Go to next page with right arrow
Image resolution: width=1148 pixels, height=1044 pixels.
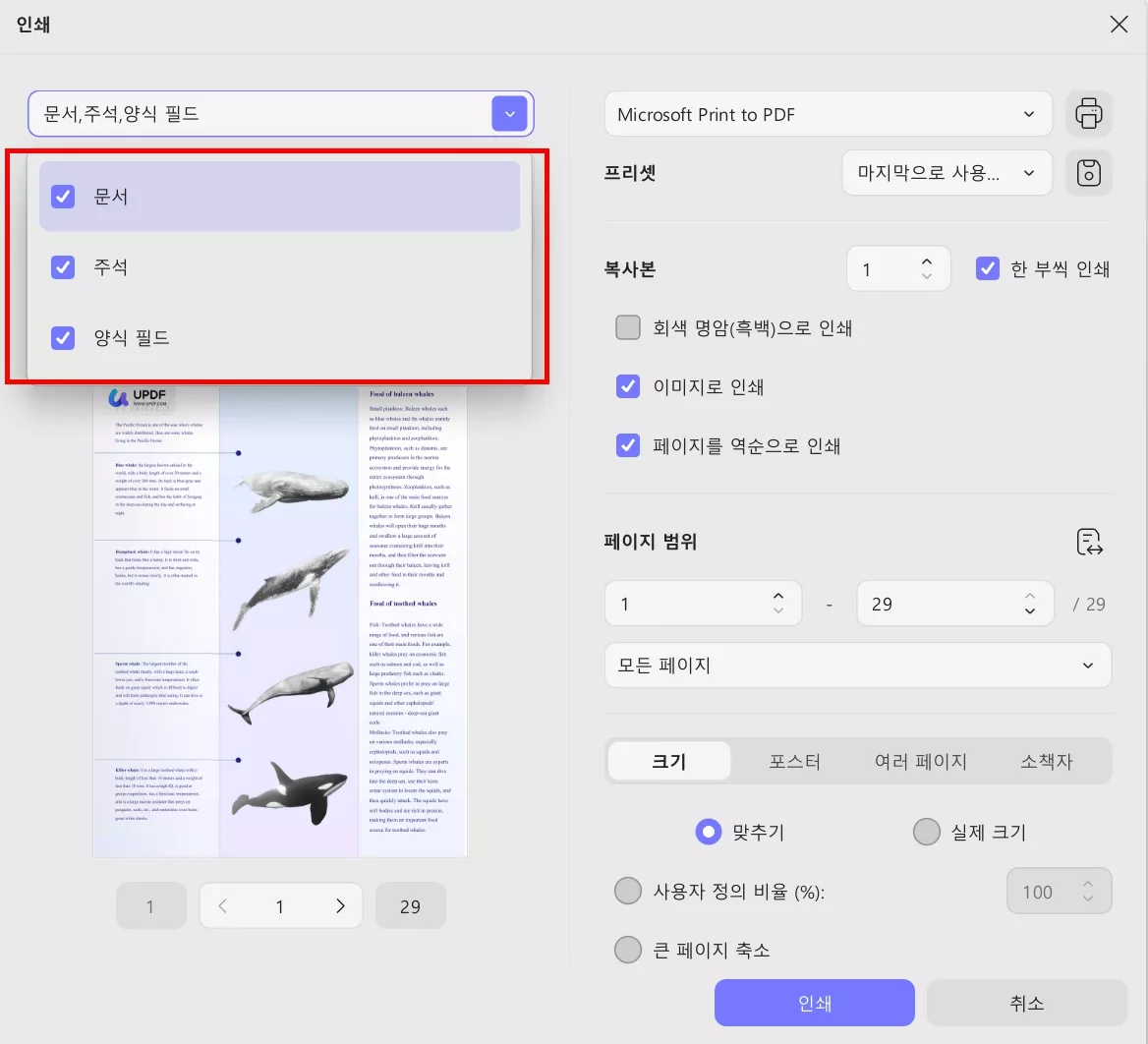coord(340,905)
